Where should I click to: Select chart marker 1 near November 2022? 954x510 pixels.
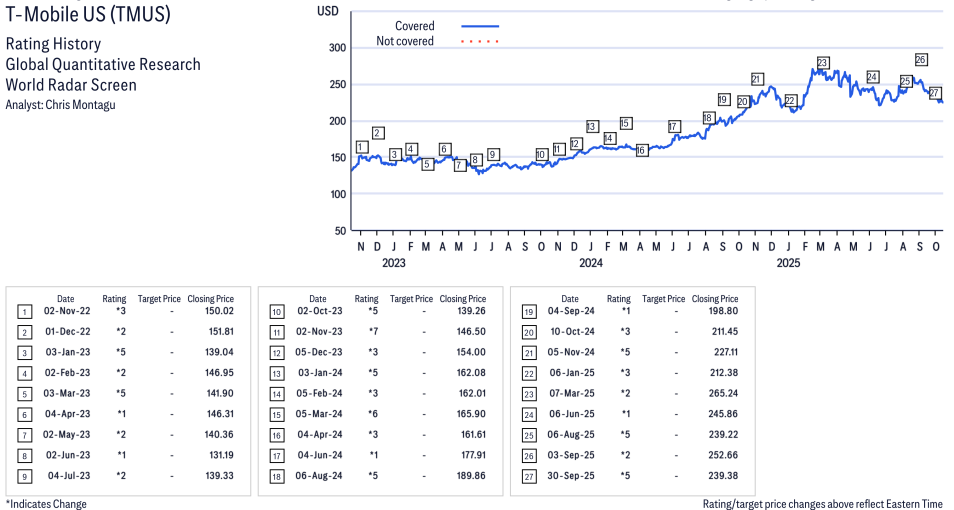pyautogui.click(x=361, y=147)
